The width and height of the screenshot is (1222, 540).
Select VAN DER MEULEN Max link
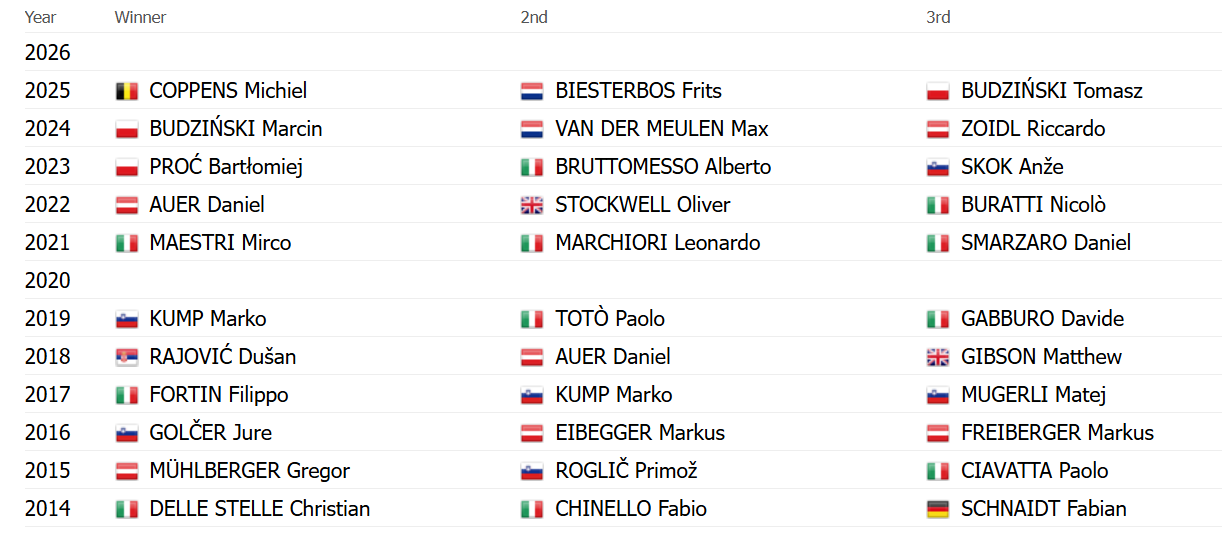[662, 129]
